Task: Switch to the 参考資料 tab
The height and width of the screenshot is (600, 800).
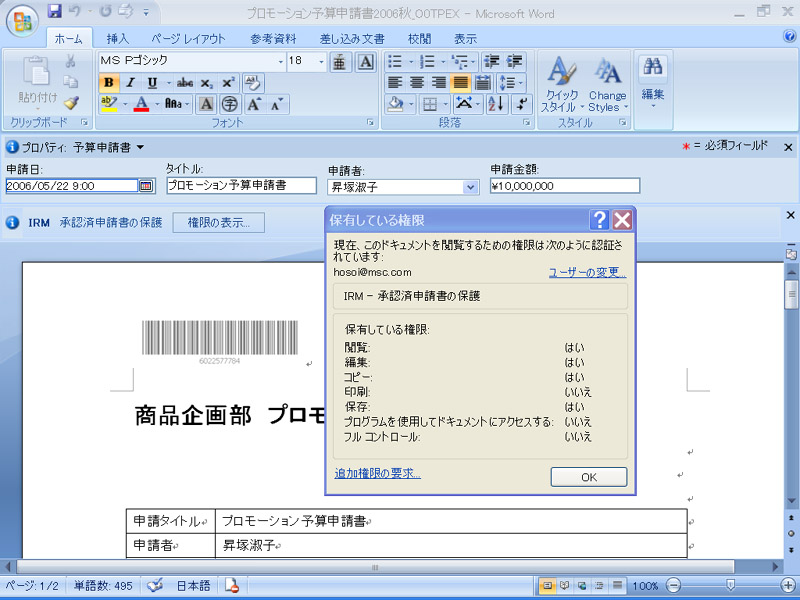Action: pyautogui.click(x=273, y=39)
